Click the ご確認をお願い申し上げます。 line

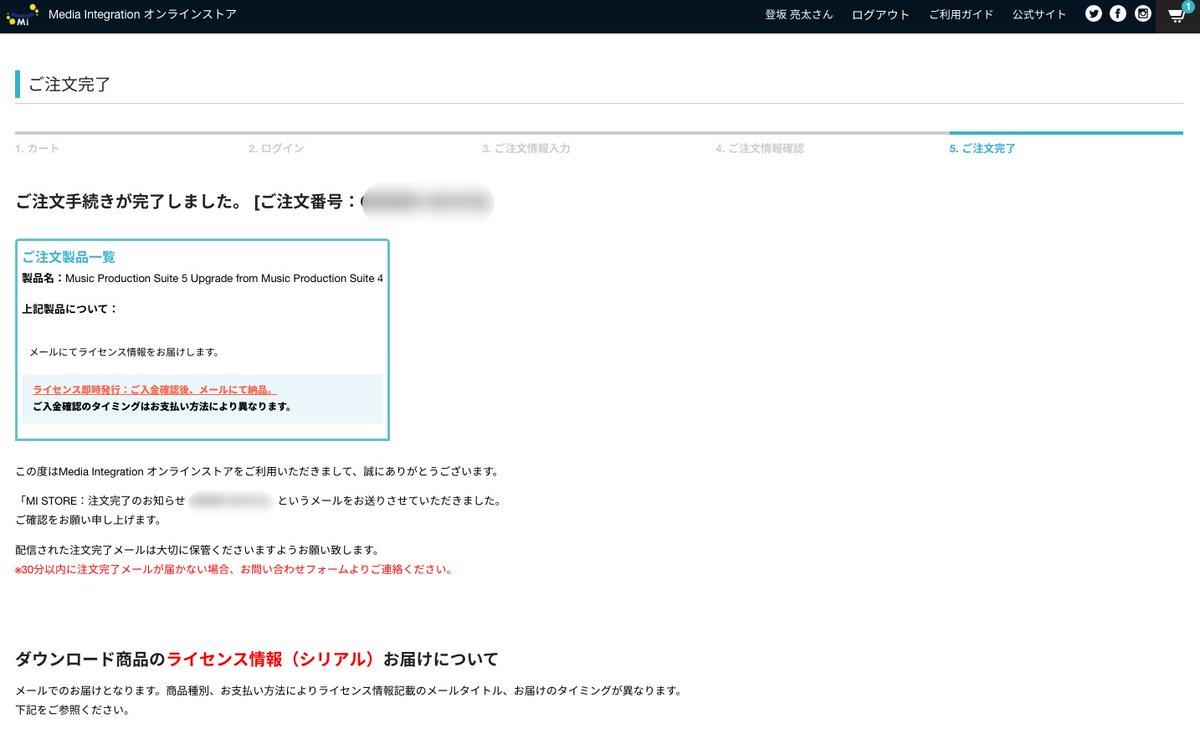[88, 520]
